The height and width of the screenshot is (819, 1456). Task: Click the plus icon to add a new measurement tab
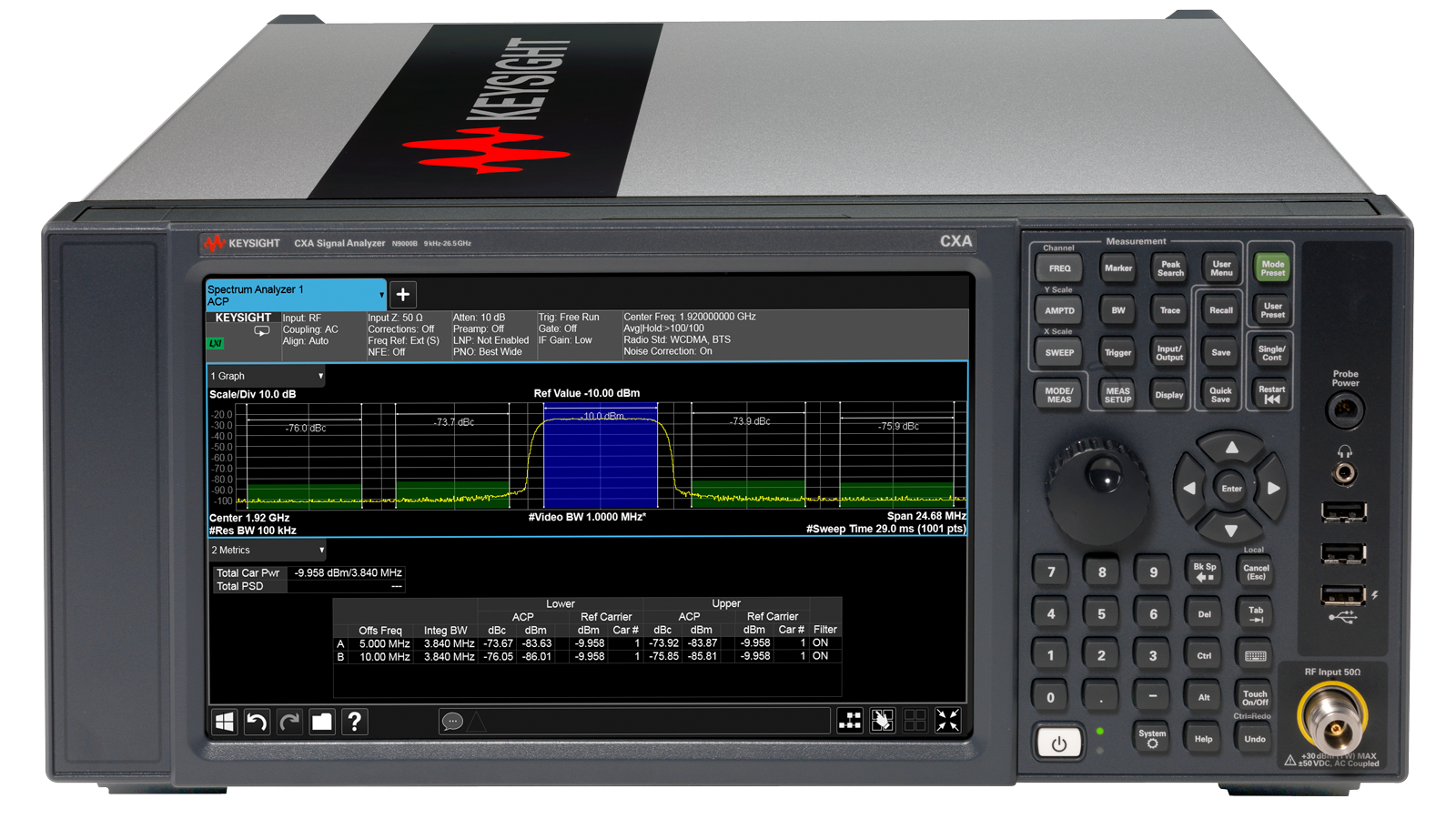tap(401, 294)
